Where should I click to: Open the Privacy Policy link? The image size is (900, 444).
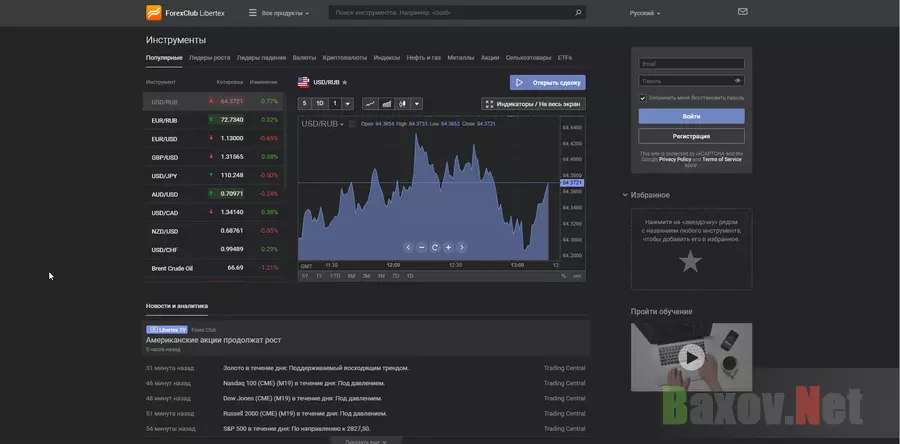675,159
